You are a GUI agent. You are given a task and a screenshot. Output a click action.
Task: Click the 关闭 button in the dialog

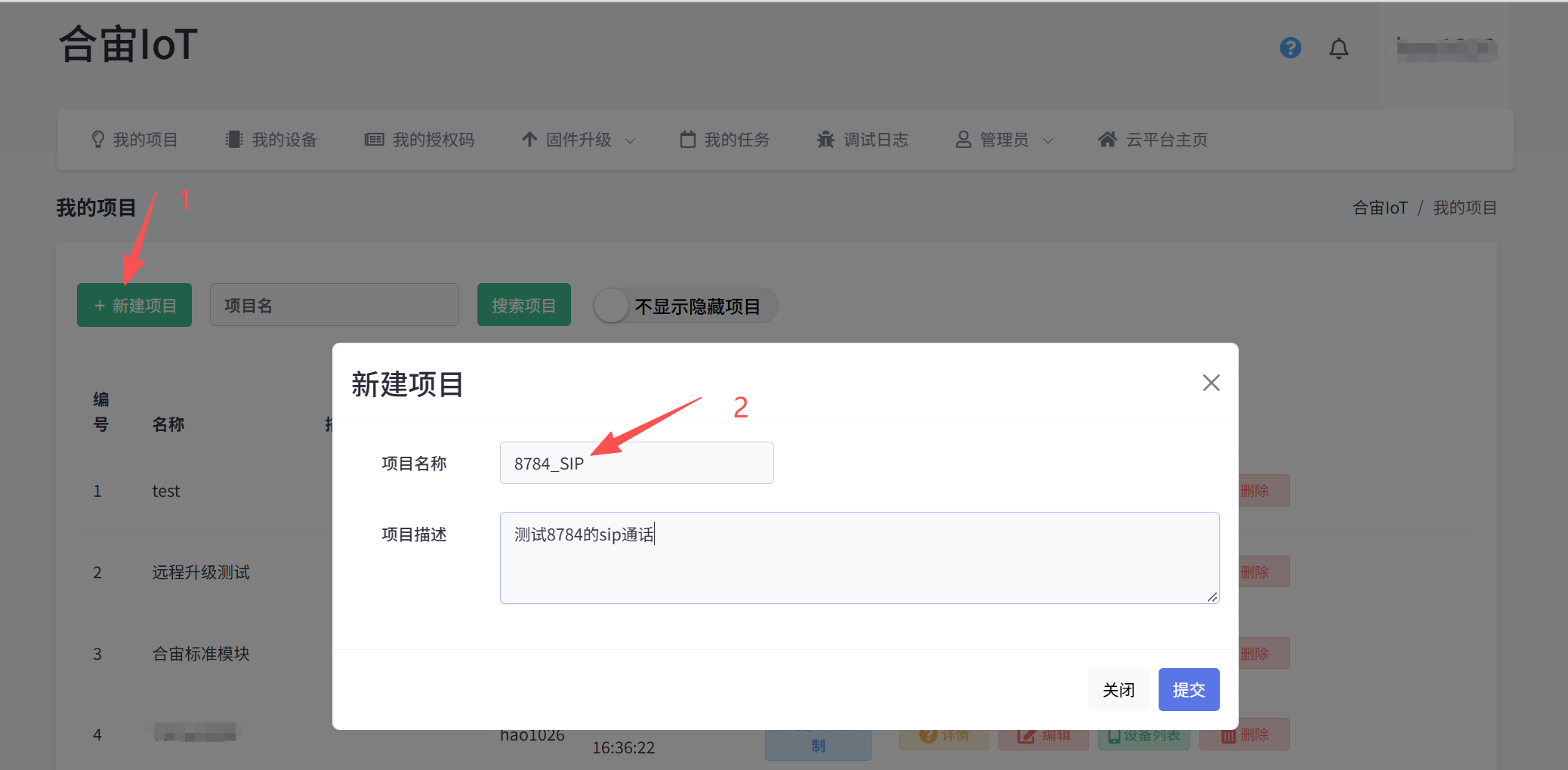[1119, 689]
